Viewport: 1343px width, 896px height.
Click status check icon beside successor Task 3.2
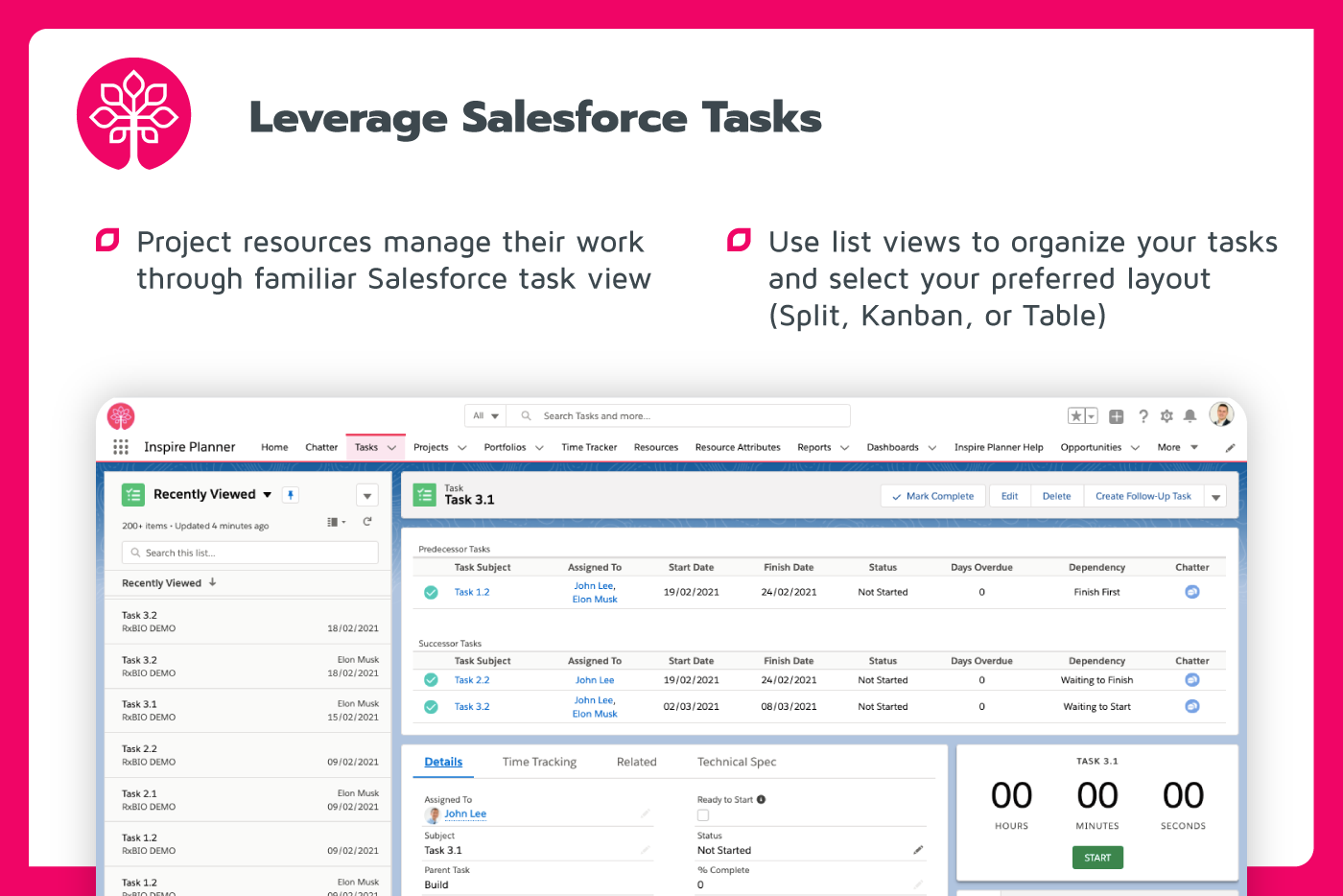pyautogui.click(x=432, y=707)
